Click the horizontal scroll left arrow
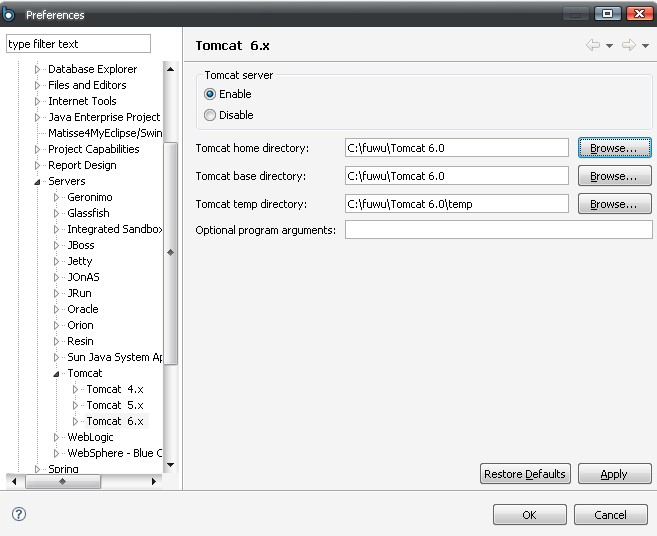 pos(14,481)
